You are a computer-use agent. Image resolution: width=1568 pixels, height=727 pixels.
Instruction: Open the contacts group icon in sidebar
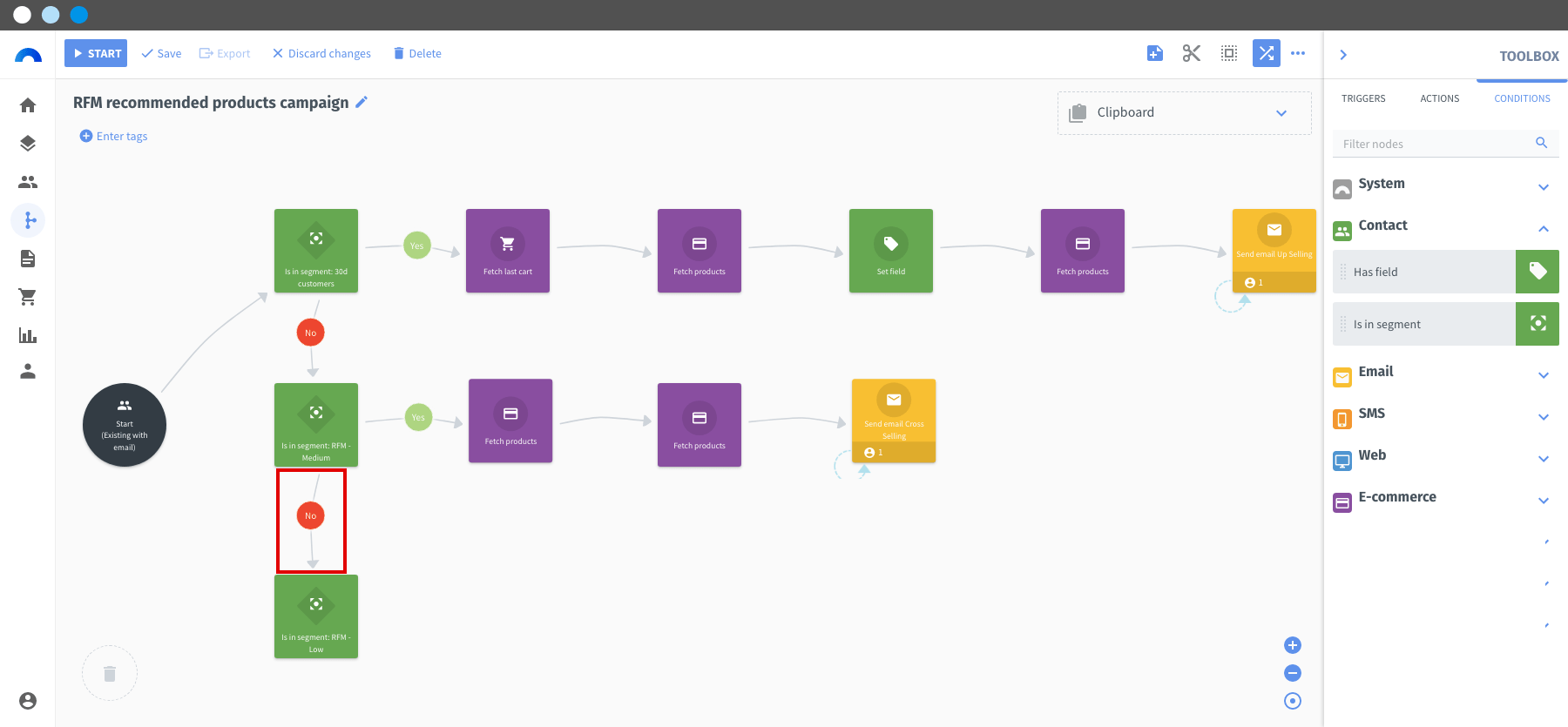28,182
